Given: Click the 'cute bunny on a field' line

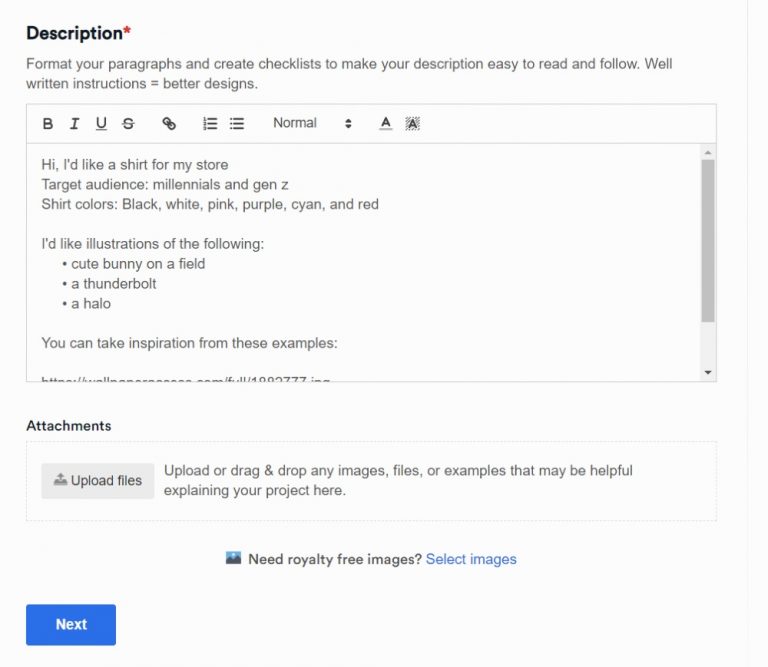Looking at the screenshot, I should [x=138, y=264].
